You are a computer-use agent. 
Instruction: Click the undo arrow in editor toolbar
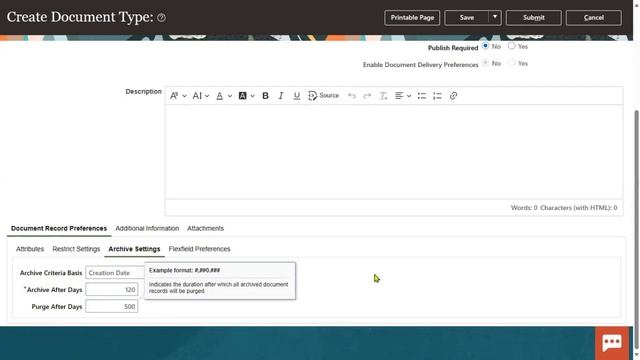click(x=352, y=96)
